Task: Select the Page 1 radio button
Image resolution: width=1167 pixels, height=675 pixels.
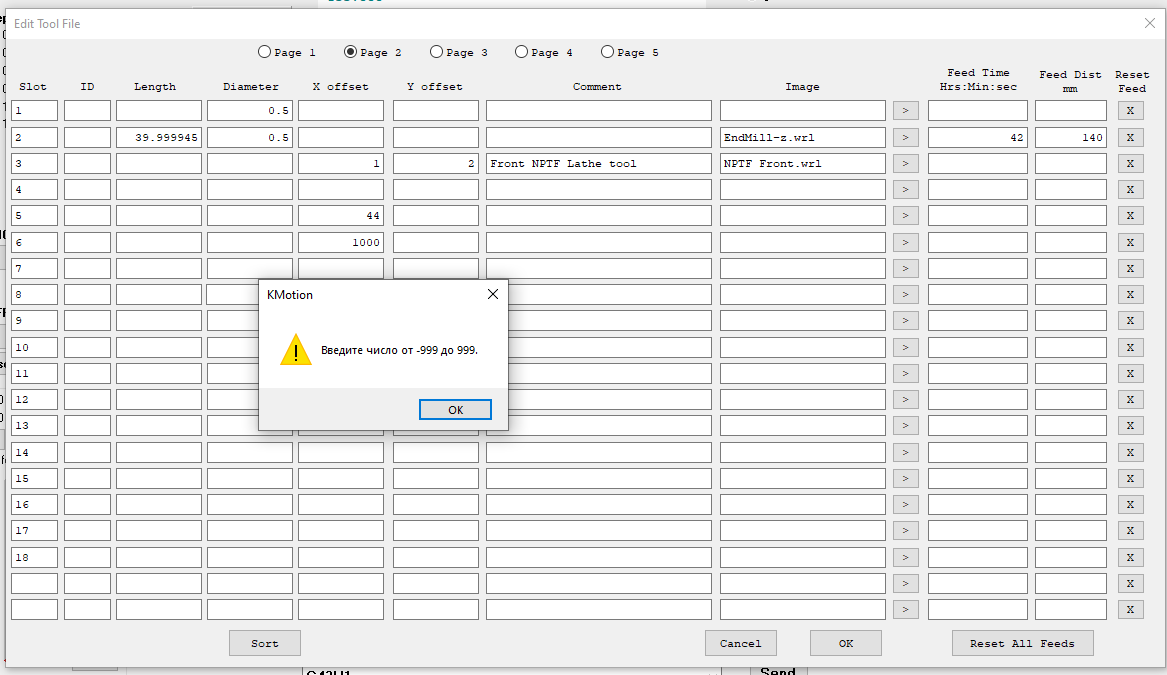Action: point(265,52)
